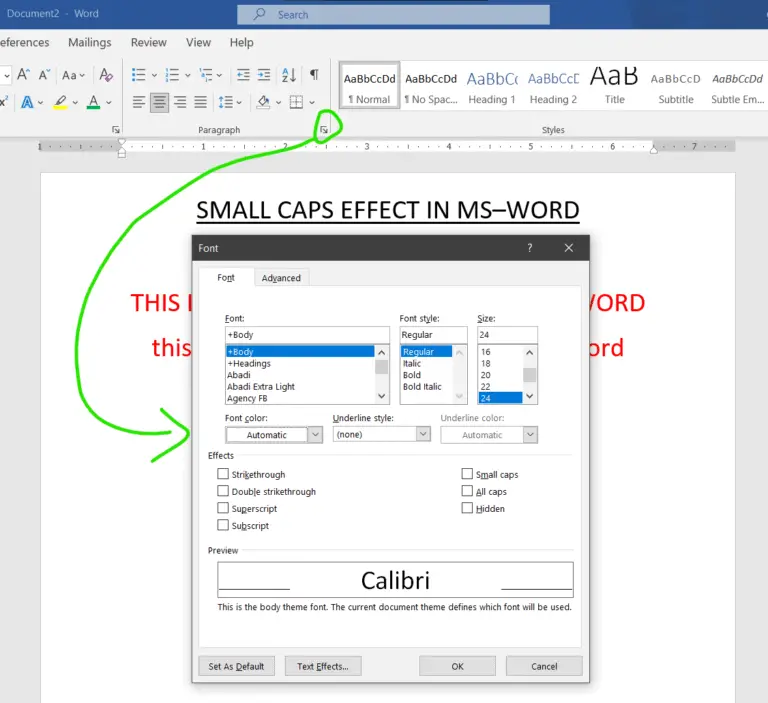Click the search magnifier icon
Viewport: 768px width, 703px height.
coord(259,14)
